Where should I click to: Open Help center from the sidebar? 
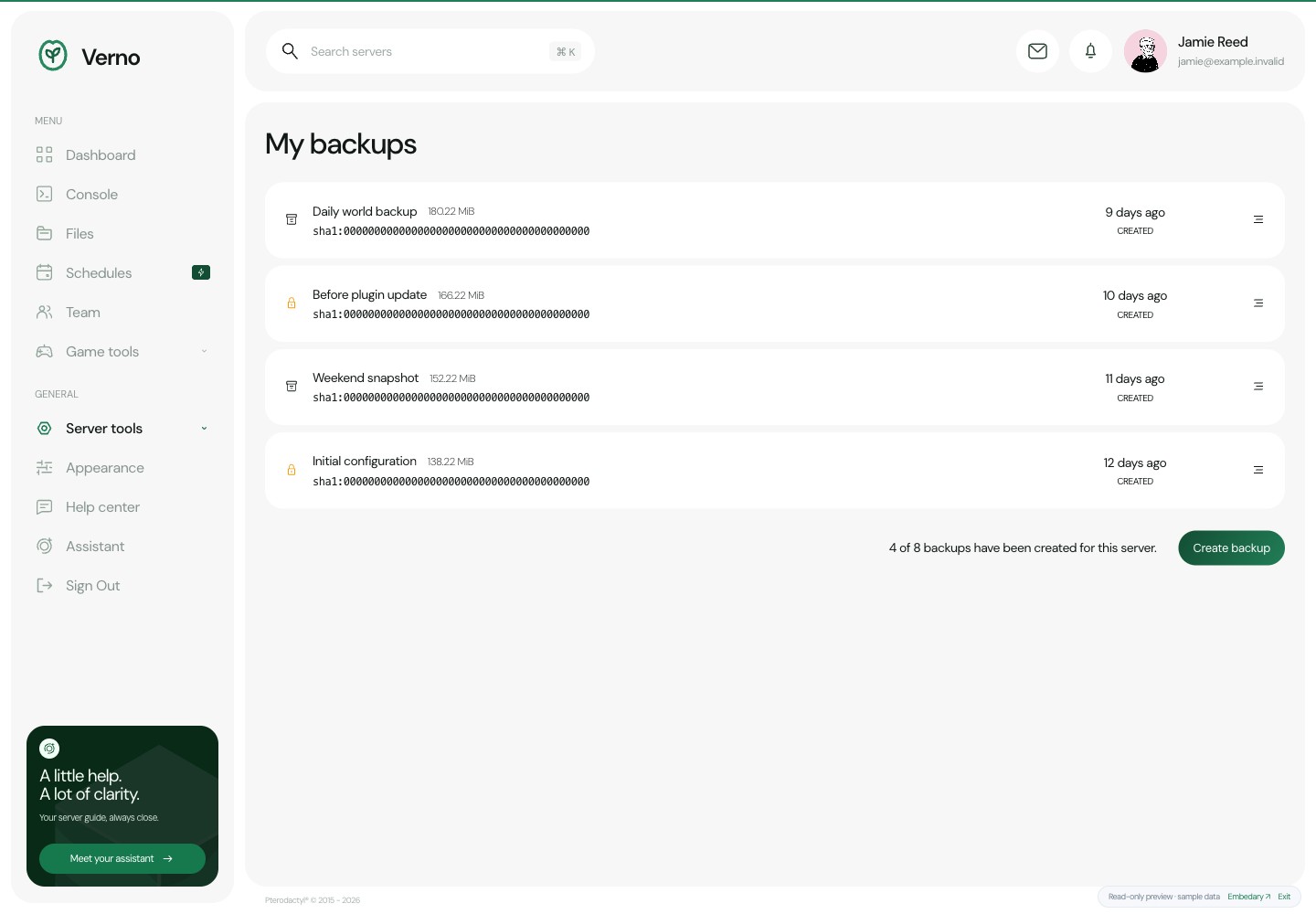122,507
